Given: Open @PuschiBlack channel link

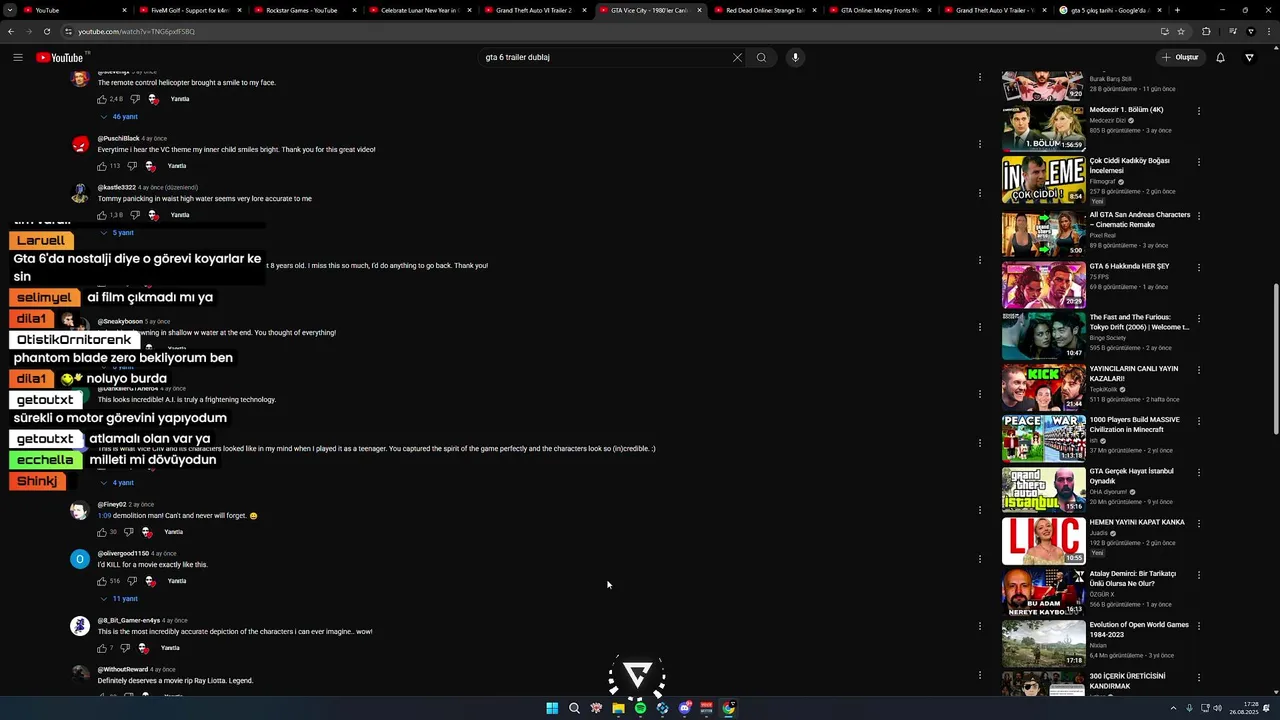Looking at the screenshot, I should click(x=118, y=138).
